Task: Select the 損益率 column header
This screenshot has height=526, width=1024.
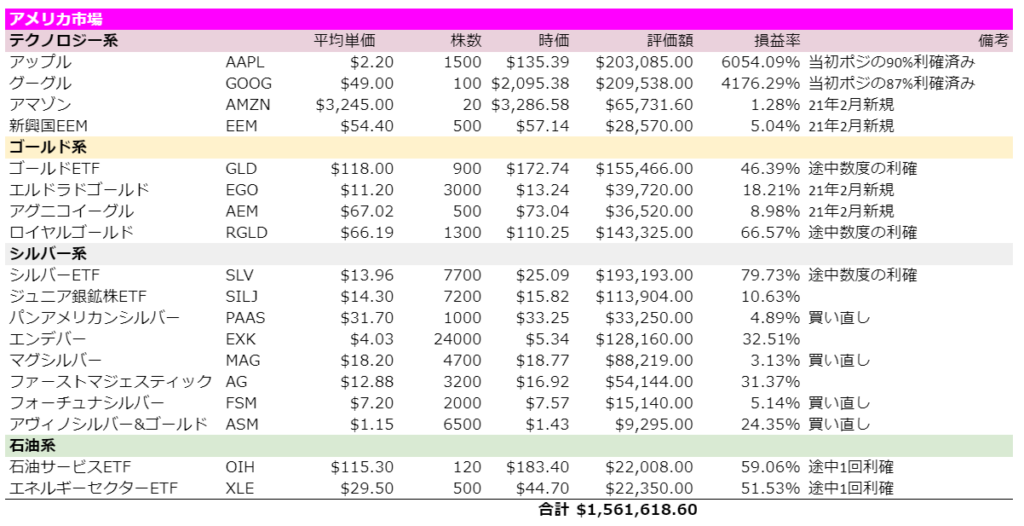Action: [777, 41]
